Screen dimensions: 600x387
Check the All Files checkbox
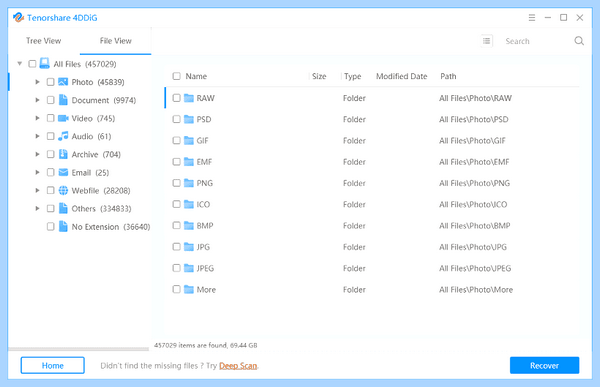(32, 64)
